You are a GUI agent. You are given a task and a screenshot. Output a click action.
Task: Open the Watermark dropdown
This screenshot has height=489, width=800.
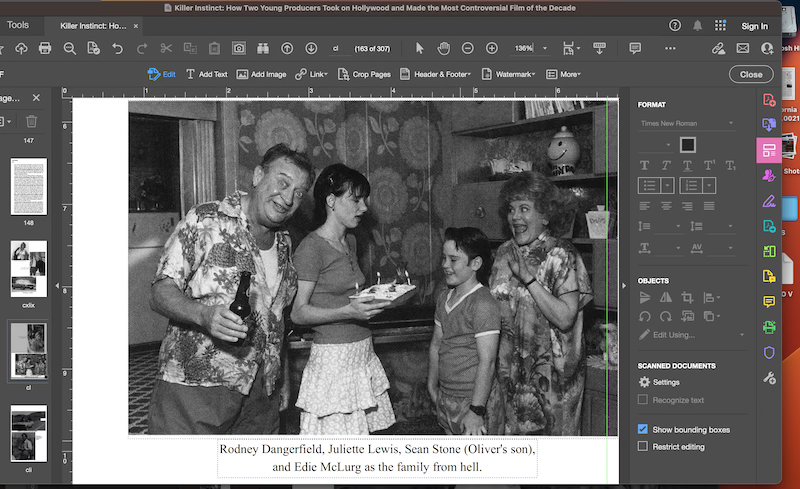[x=508, y=75]
